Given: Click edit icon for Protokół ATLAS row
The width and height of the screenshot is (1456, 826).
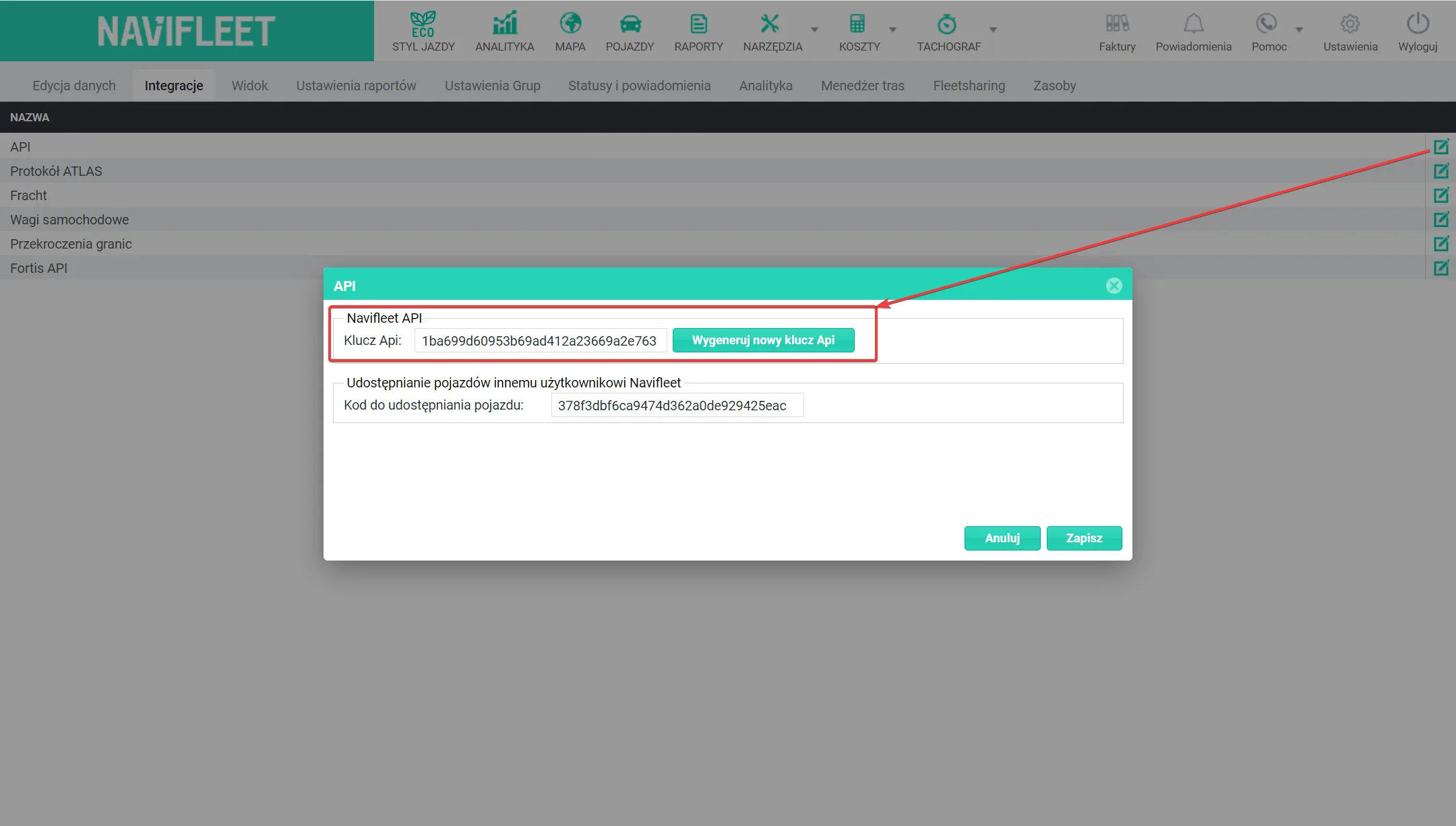Looking at the screenshot, I should (x=1441, y=171).
